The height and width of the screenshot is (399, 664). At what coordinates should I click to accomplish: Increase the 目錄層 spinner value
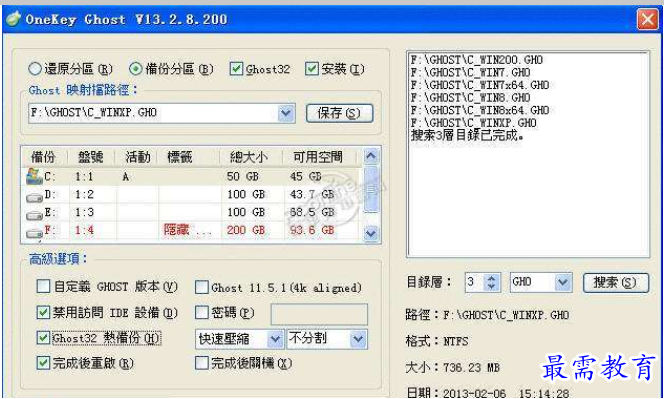491,278
